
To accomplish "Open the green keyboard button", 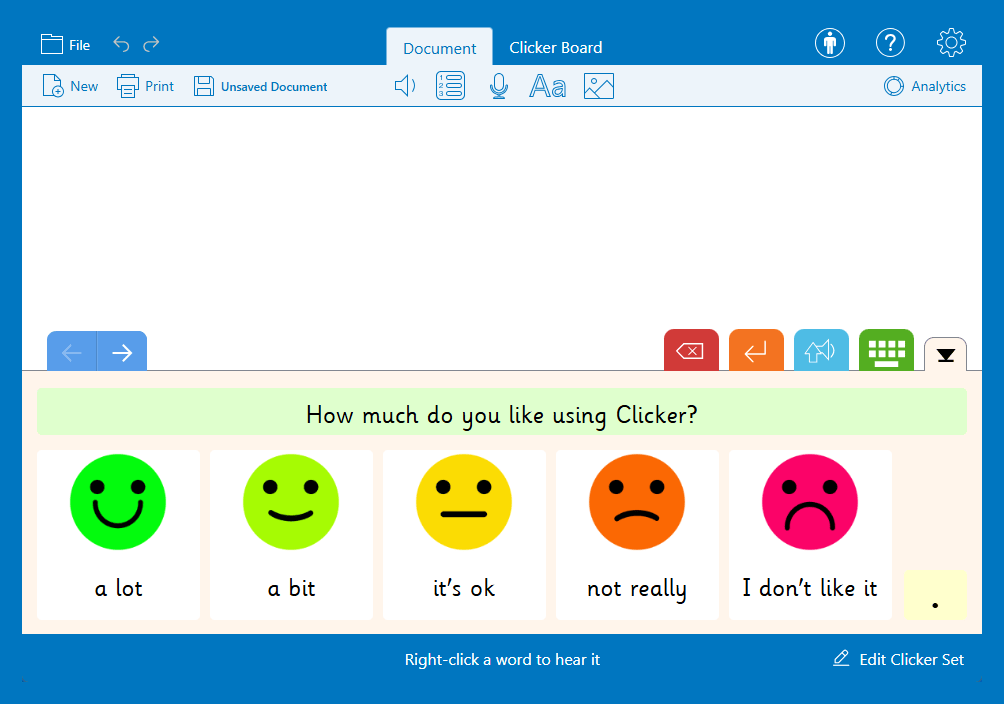I will click(886, 350).
